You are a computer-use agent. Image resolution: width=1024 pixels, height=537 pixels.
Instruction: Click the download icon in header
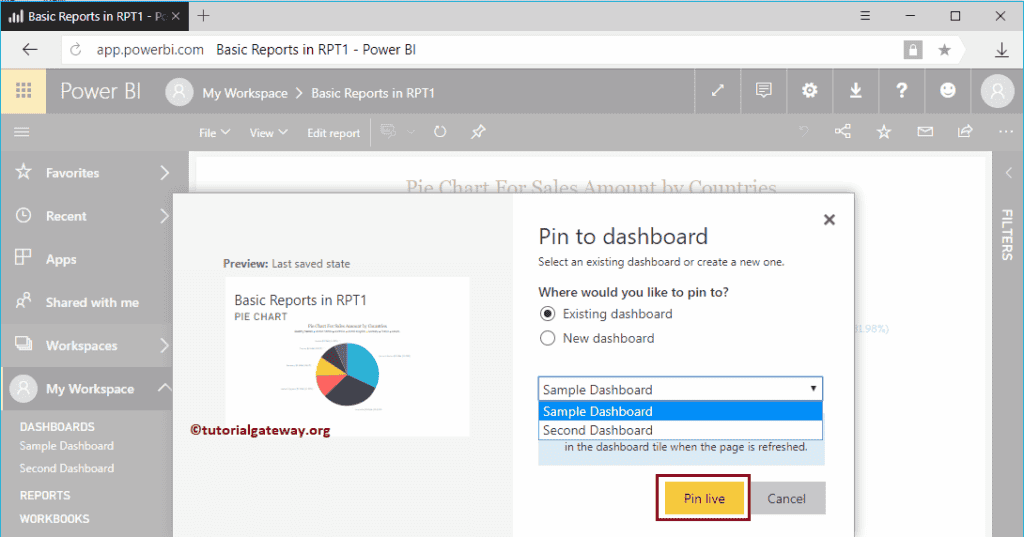[856, 91]
